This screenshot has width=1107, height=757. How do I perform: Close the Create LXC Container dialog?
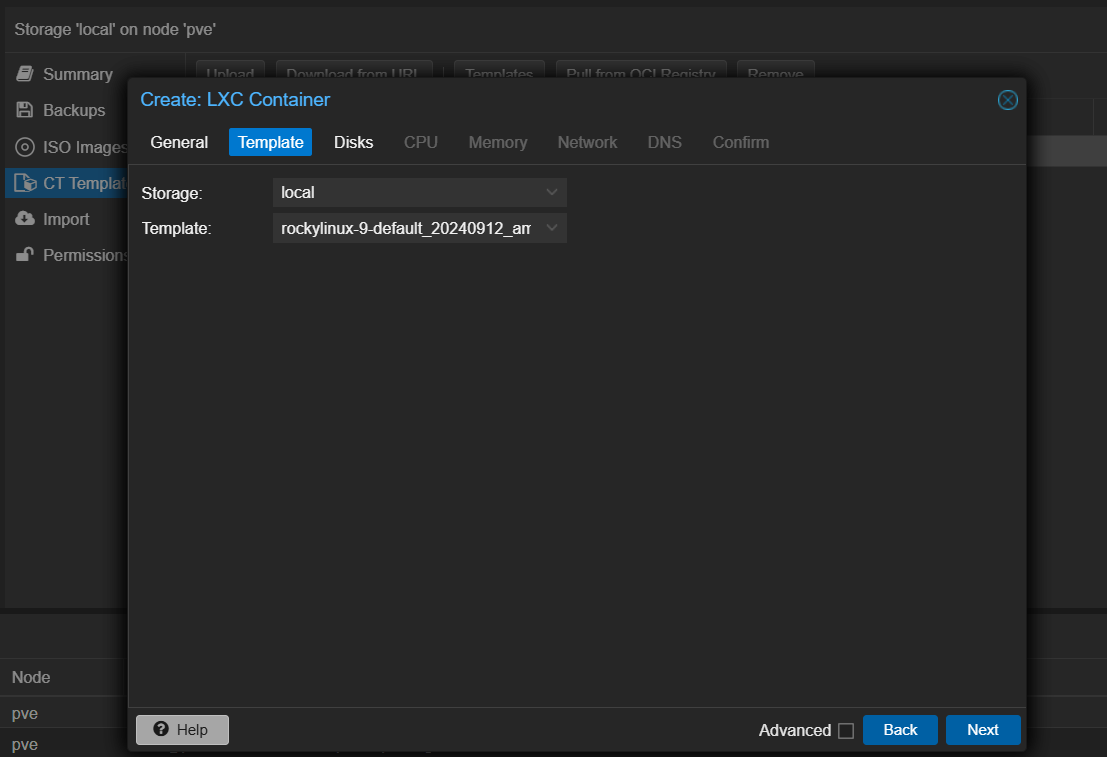click(x=1007, y=100)
